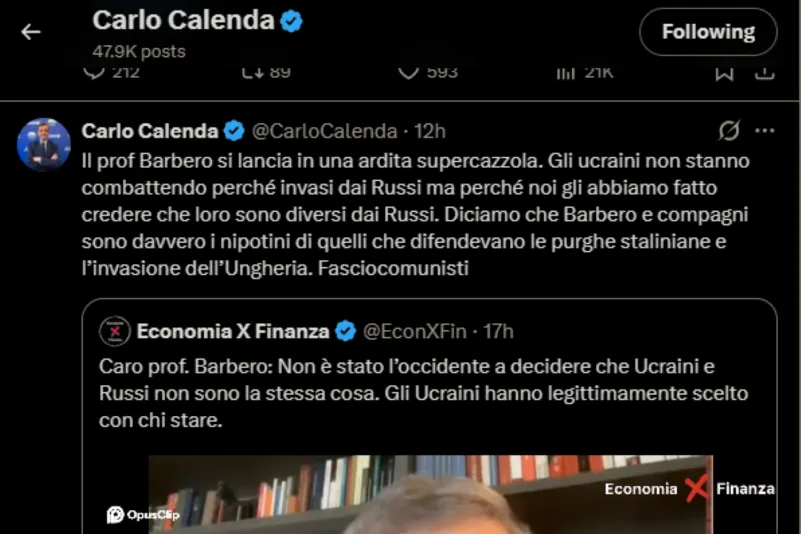The image size is (801, 534).
Task: Open the tweet's 12h timestamp link
Action: [x=430, y=131]
